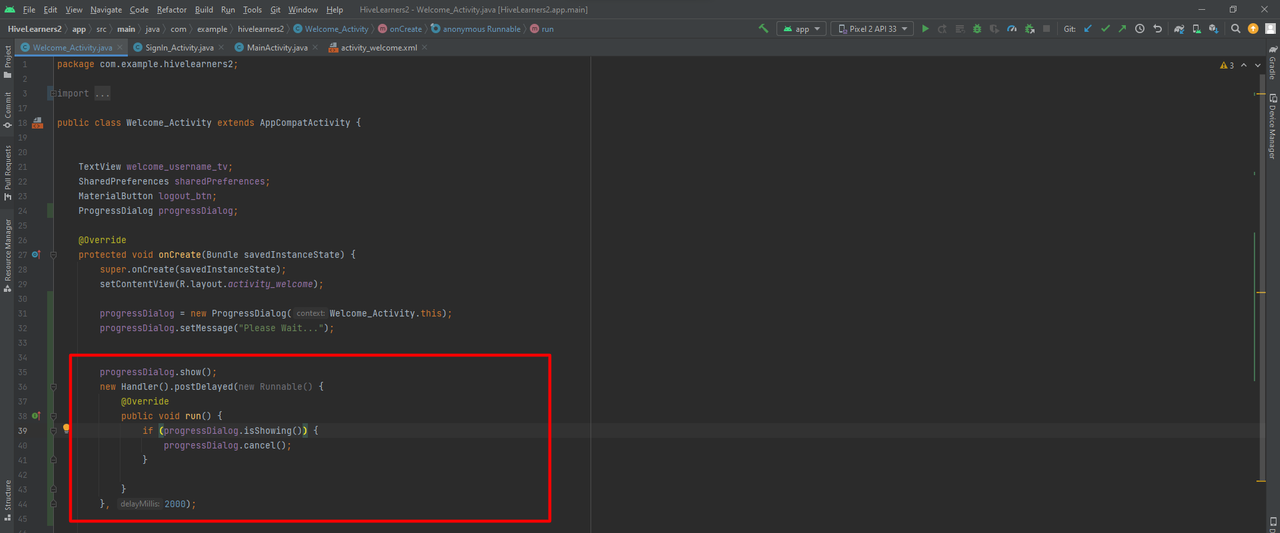This screenshot has width=1280, height=533.
Task: Click the orange update notification icon
Action: pyautogui.click(x=1253, y=29)
